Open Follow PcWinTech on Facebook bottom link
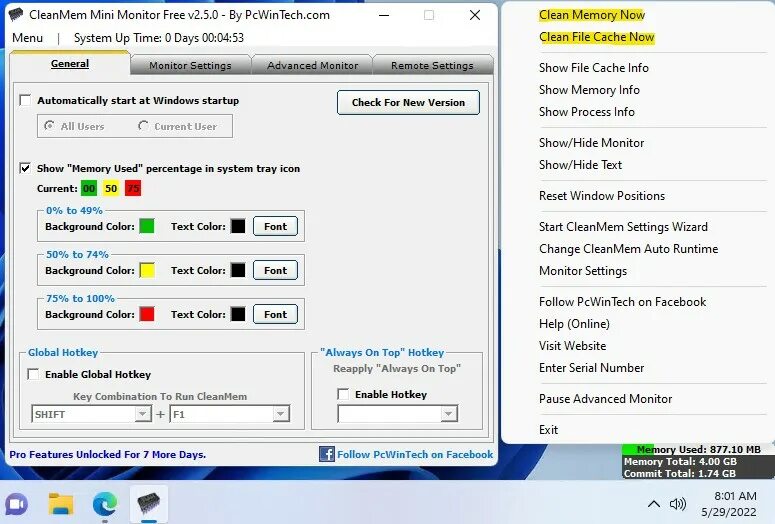The height and width of the screenshot is (524, 775). click(415, 454)
